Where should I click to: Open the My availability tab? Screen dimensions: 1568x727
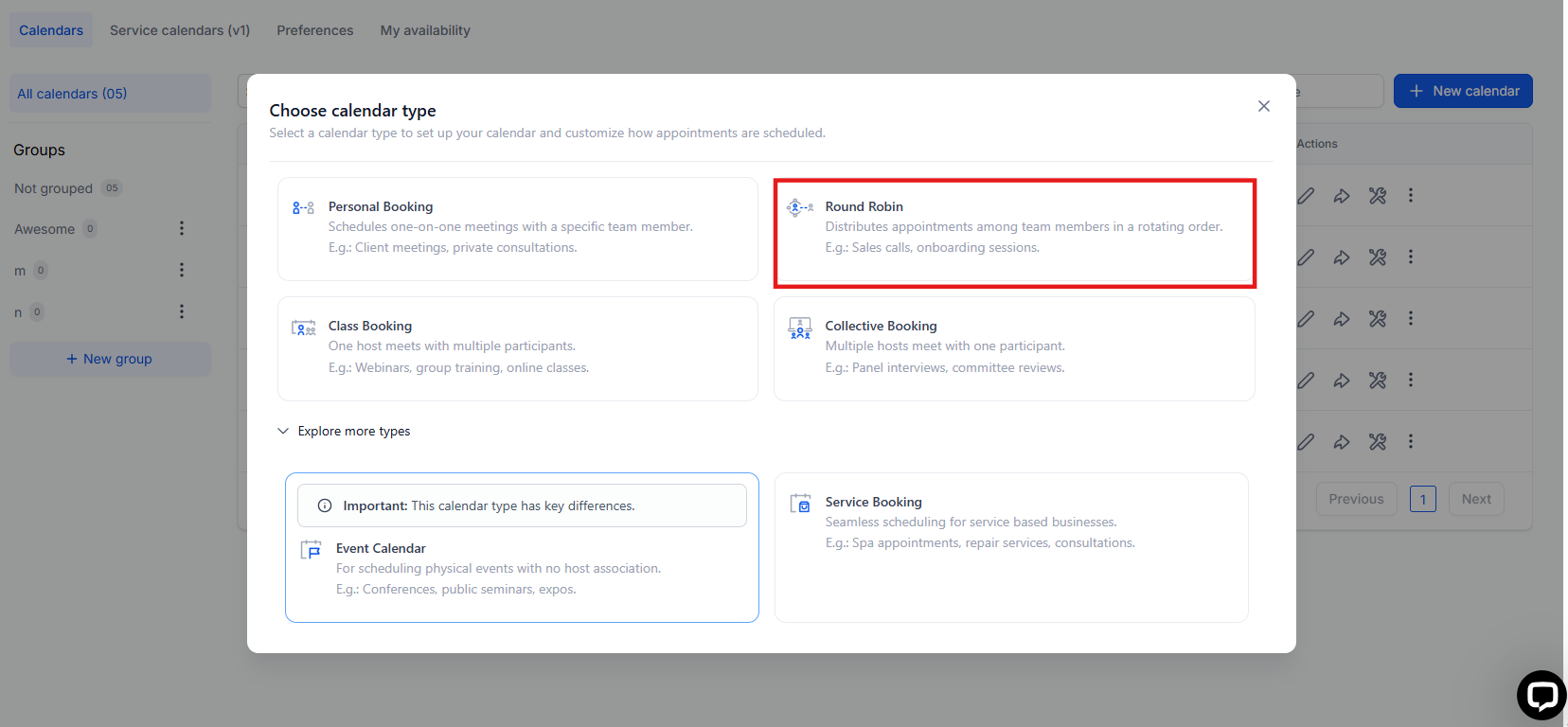(x=425, y=30)
